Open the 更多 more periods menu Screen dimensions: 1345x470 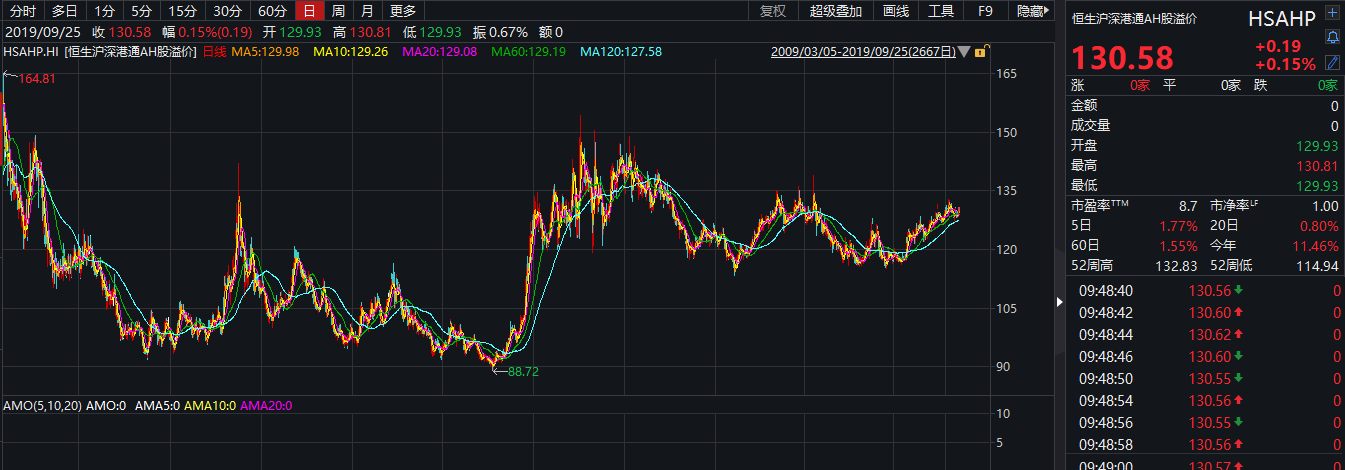pyautogui.click(x=403, y=11)
